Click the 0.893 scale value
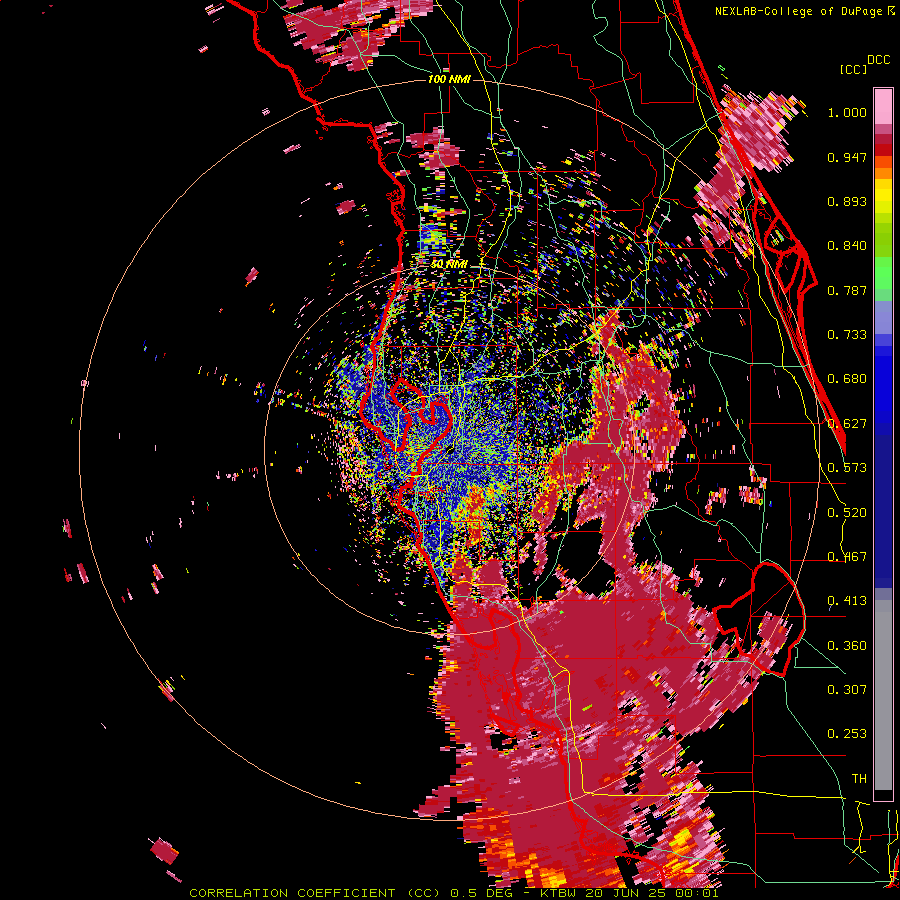The image size is (900, 900). pos(847,201)
